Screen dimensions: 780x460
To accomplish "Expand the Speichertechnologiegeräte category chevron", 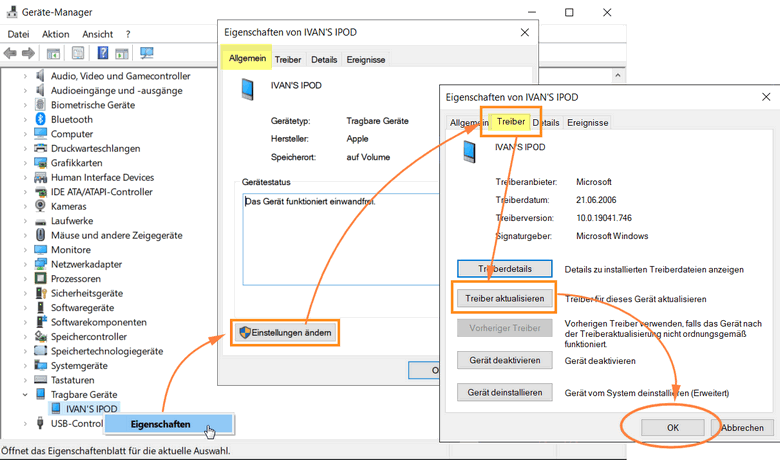I will [x=25, y=351].
